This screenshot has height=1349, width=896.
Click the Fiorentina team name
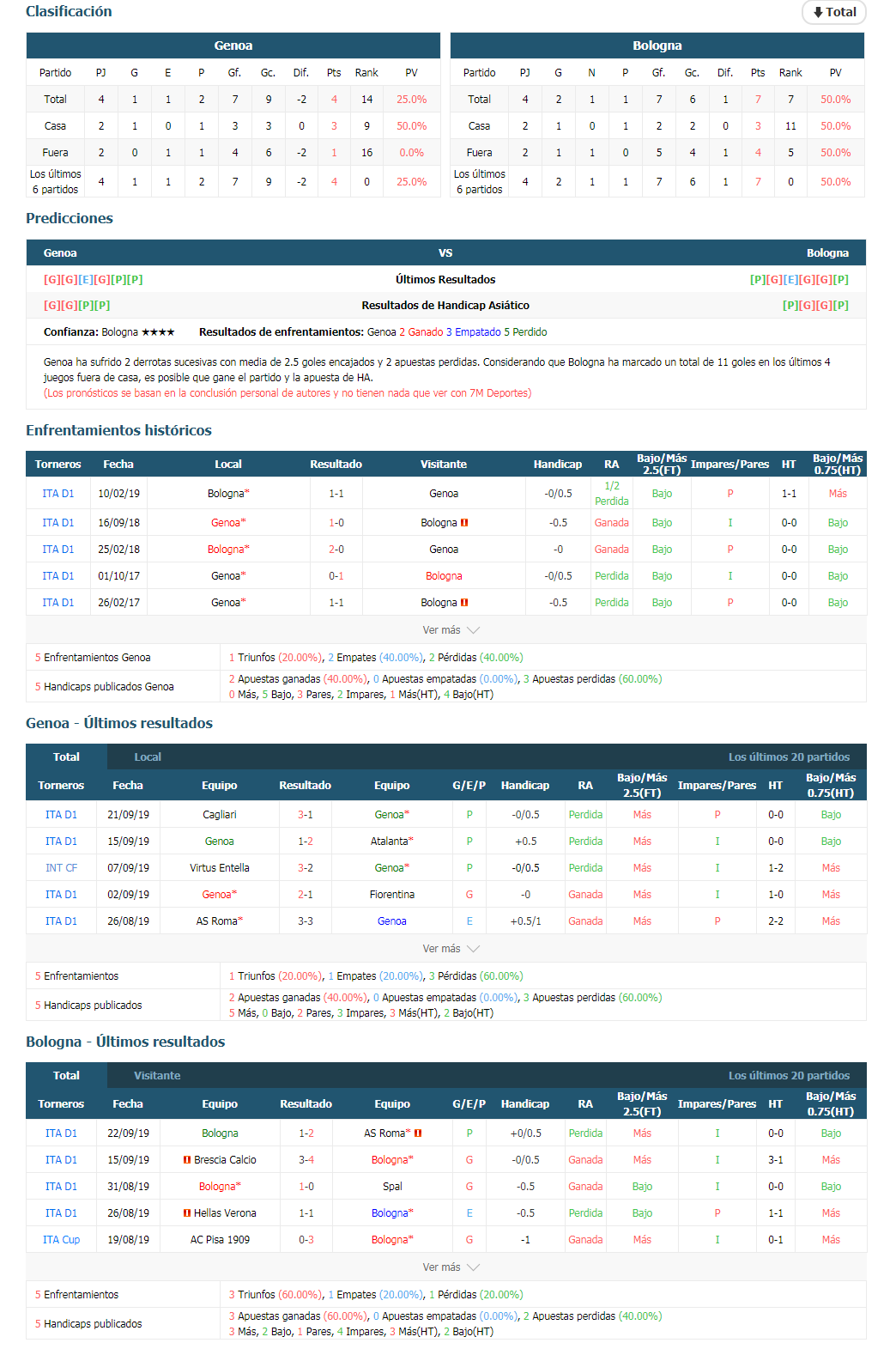[x=392, y=894]
